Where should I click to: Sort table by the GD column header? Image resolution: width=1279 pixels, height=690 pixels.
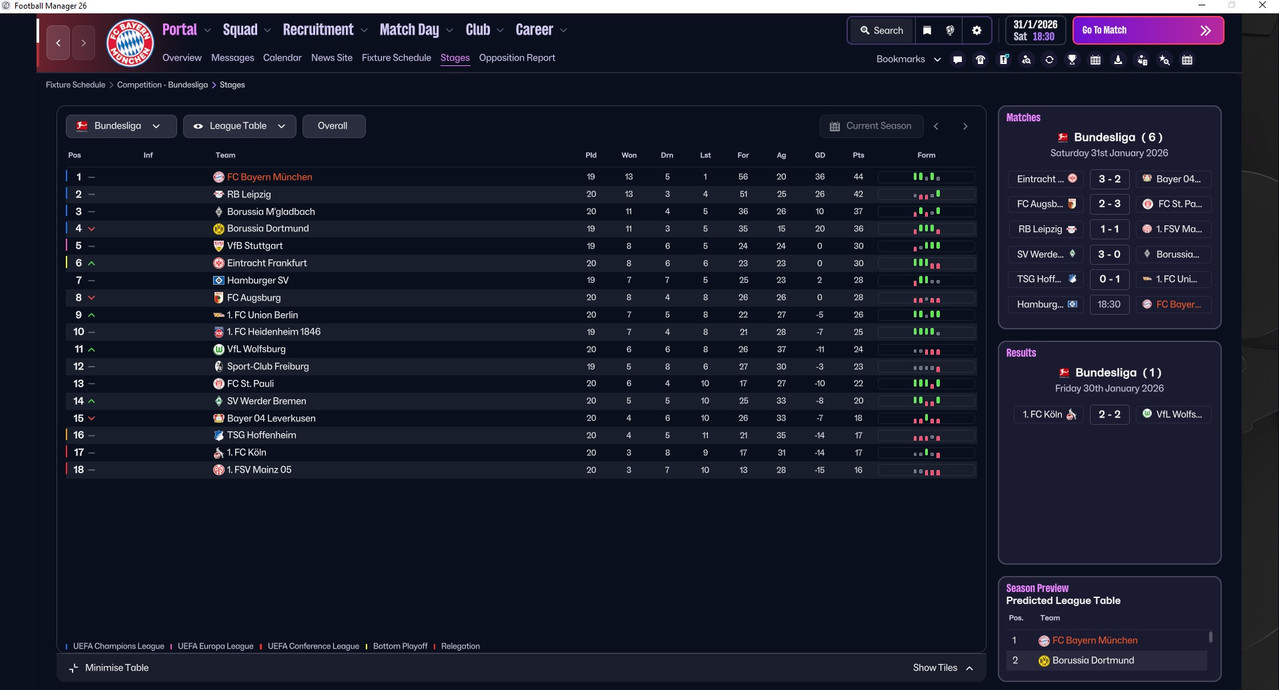[820, 155]
